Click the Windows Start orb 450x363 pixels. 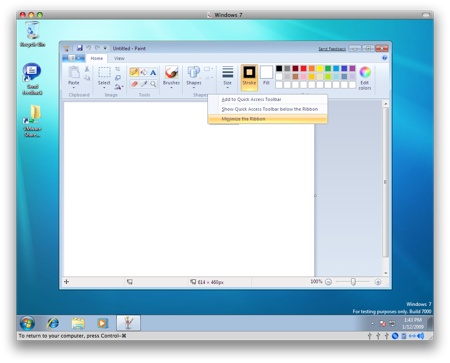pos(27,323)
